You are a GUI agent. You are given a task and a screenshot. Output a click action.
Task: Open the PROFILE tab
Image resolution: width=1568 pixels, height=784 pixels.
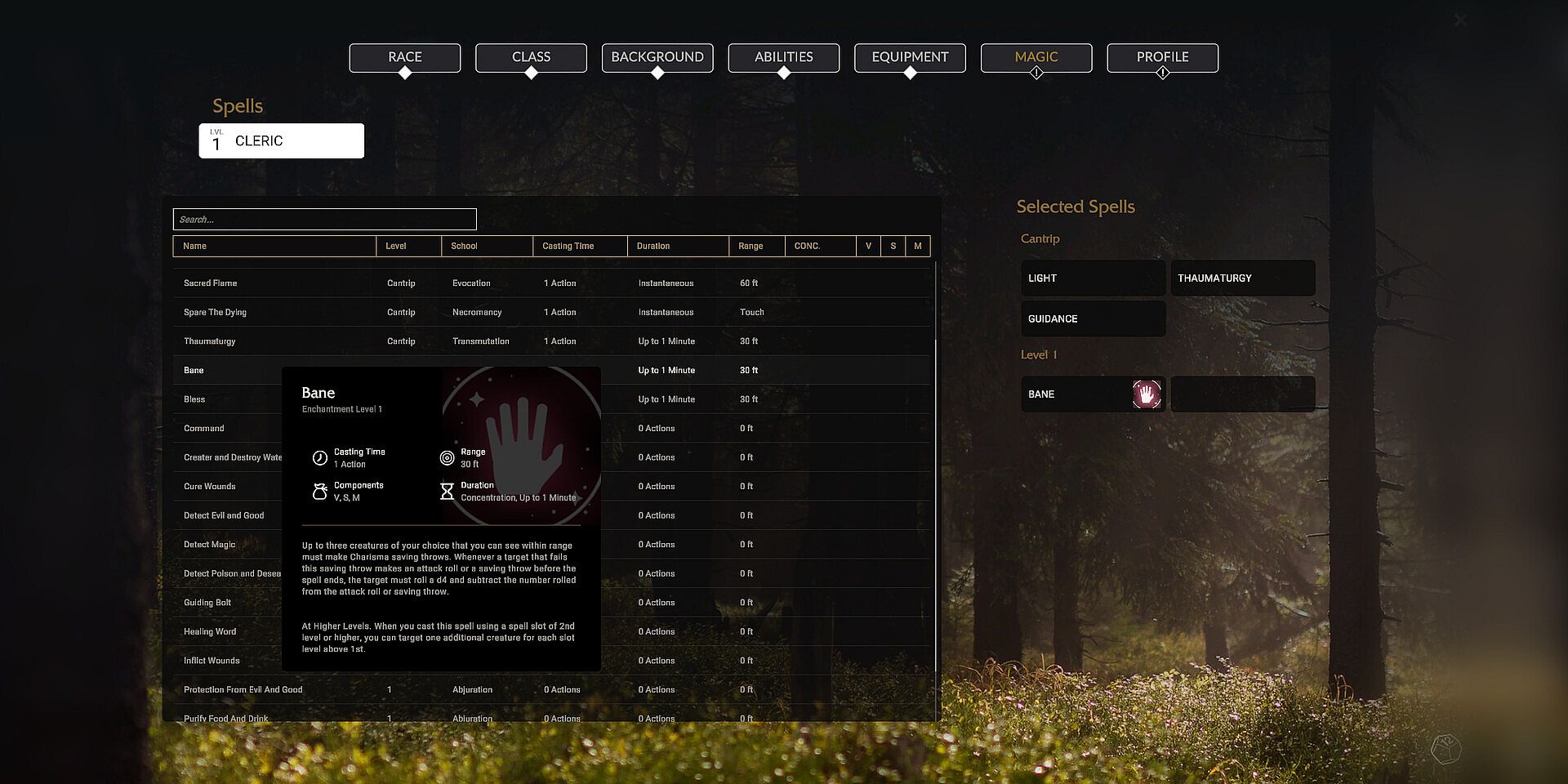[1163, 57]
